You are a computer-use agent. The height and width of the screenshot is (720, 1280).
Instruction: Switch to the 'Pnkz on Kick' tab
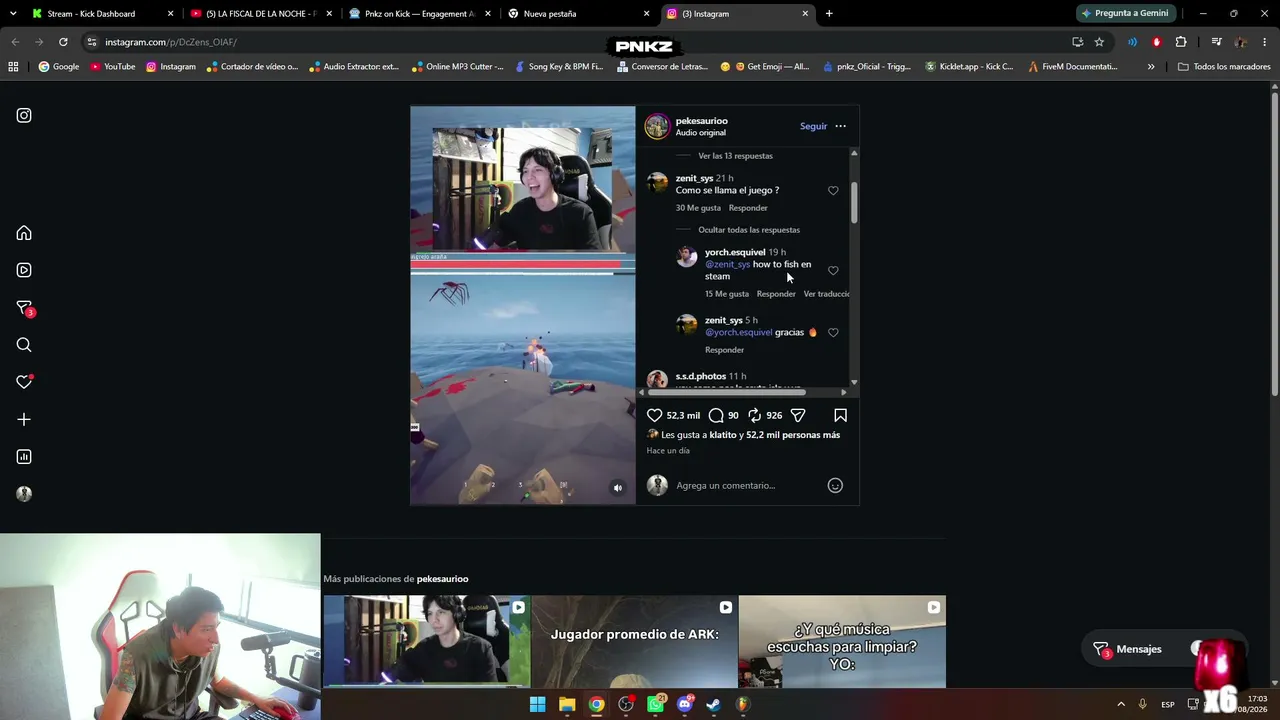(x=418, y=14)
